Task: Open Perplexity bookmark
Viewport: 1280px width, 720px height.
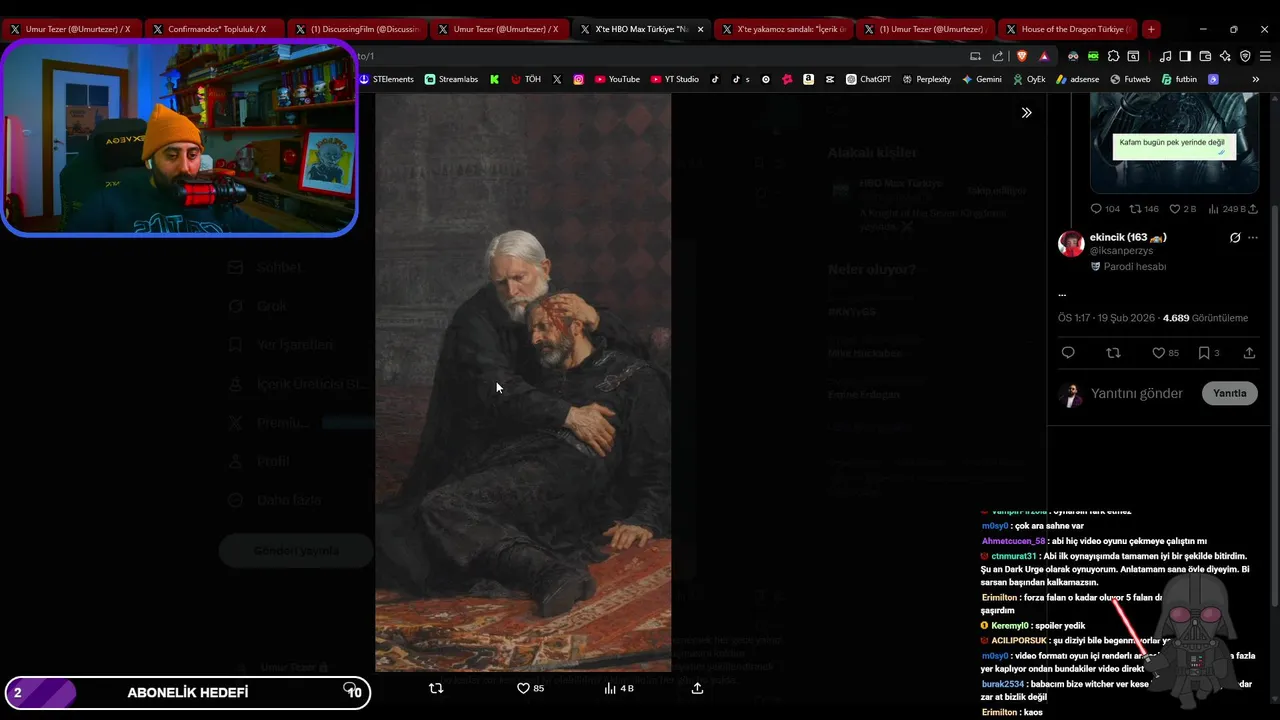Action: (926, 79)
